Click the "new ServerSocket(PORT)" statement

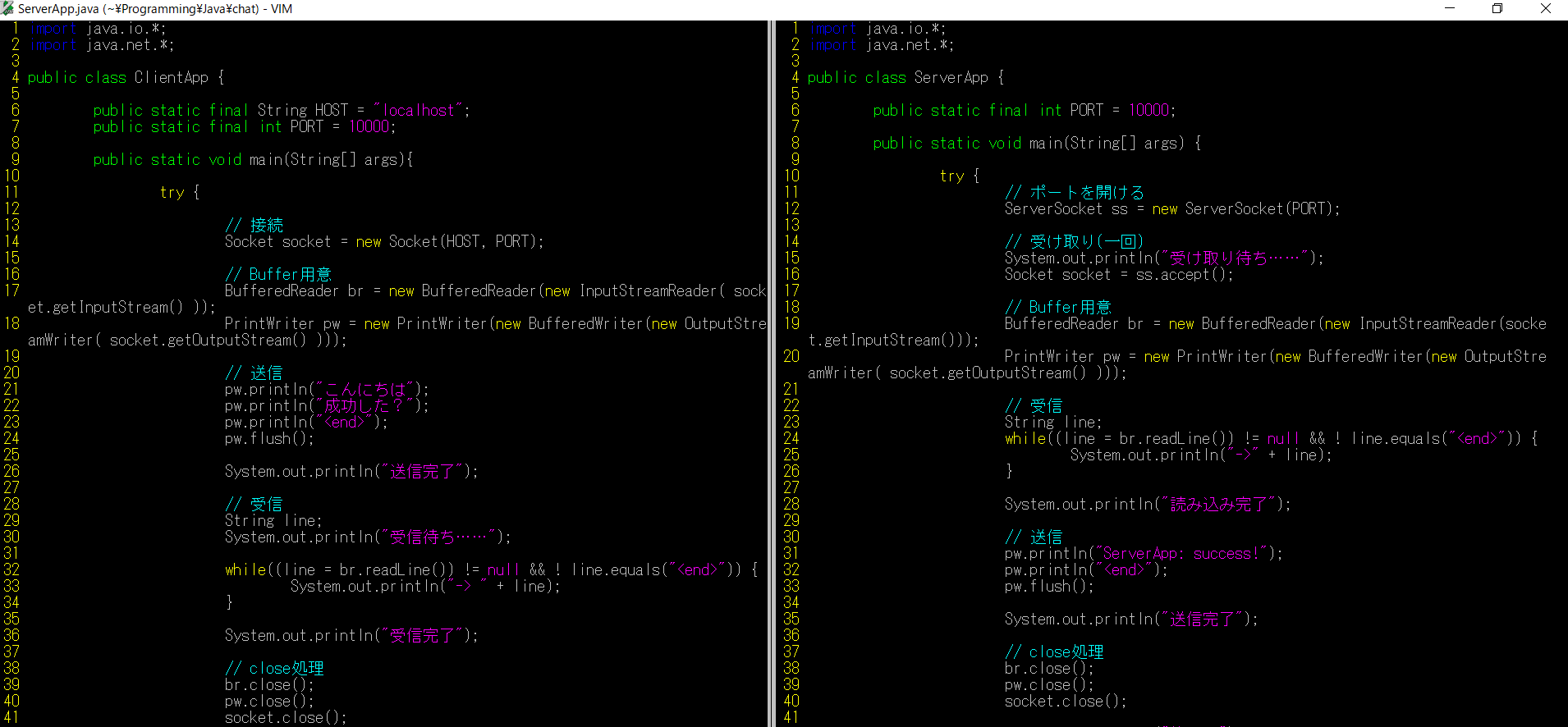click(x=1245, y=209)
